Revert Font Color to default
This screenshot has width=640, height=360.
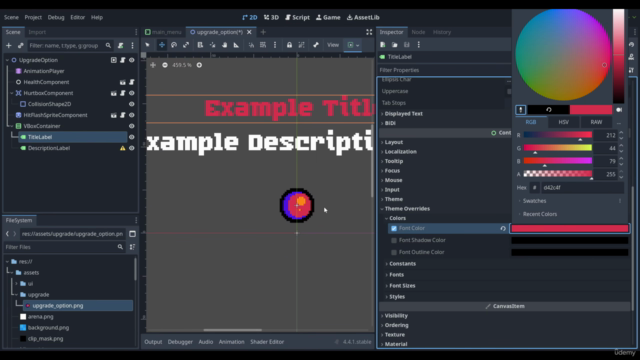click(503, 229)
